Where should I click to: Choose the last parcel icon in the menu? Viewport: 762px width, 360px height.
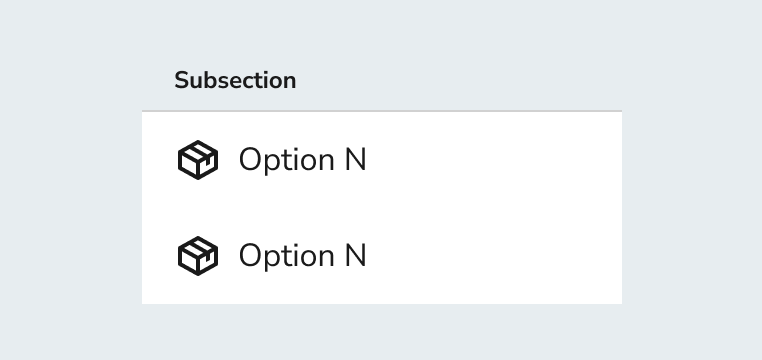(x=198, y=256)
